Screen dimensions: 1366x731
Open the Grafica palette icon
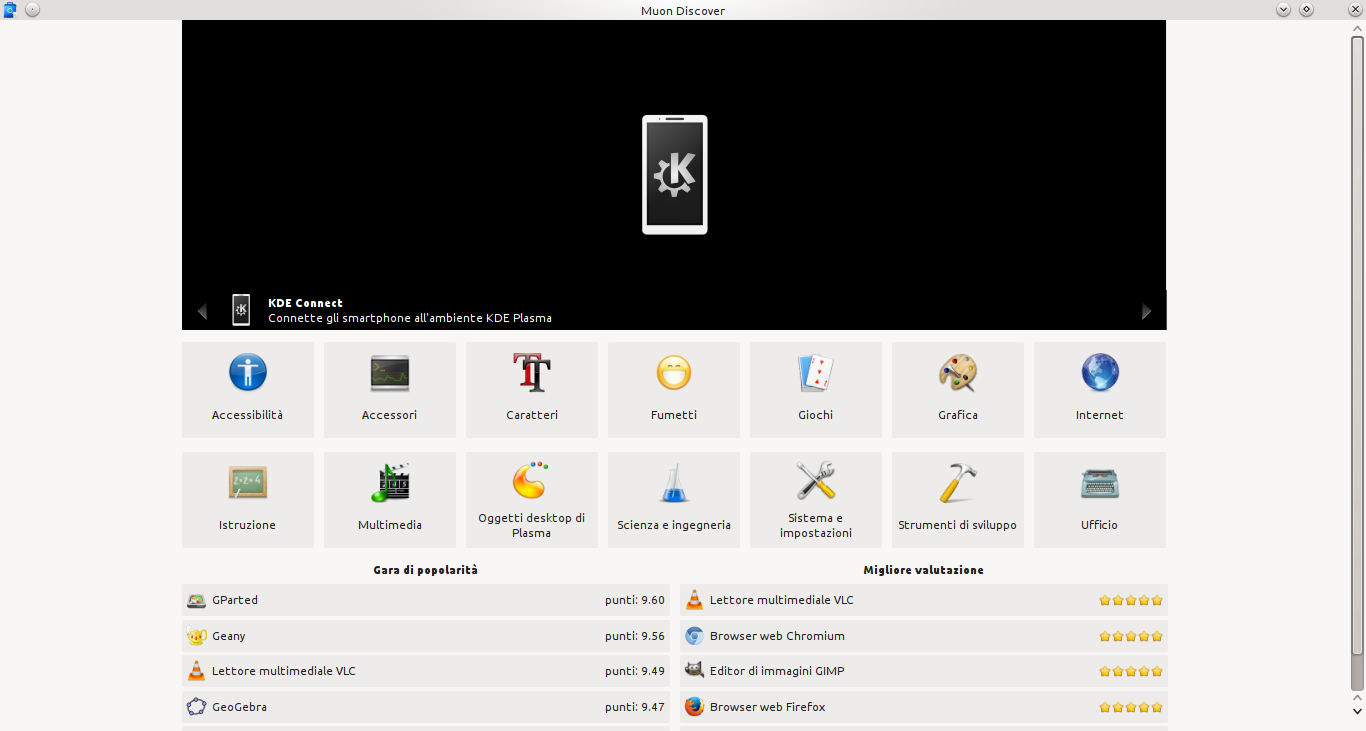[957, 373]
